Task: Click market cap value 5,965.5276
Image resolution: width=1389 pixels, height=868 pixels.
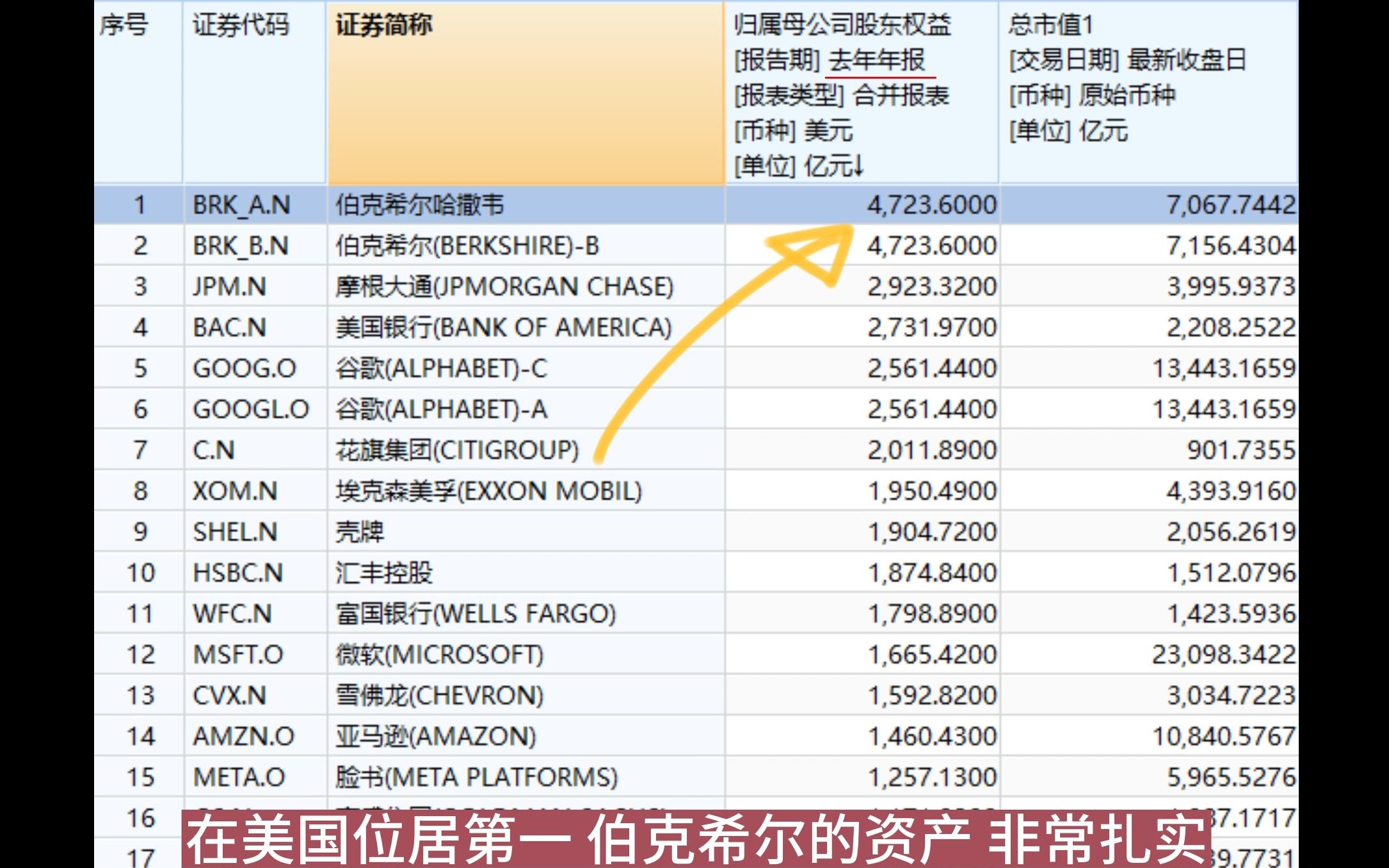Action: click(x=1232, y=778)
